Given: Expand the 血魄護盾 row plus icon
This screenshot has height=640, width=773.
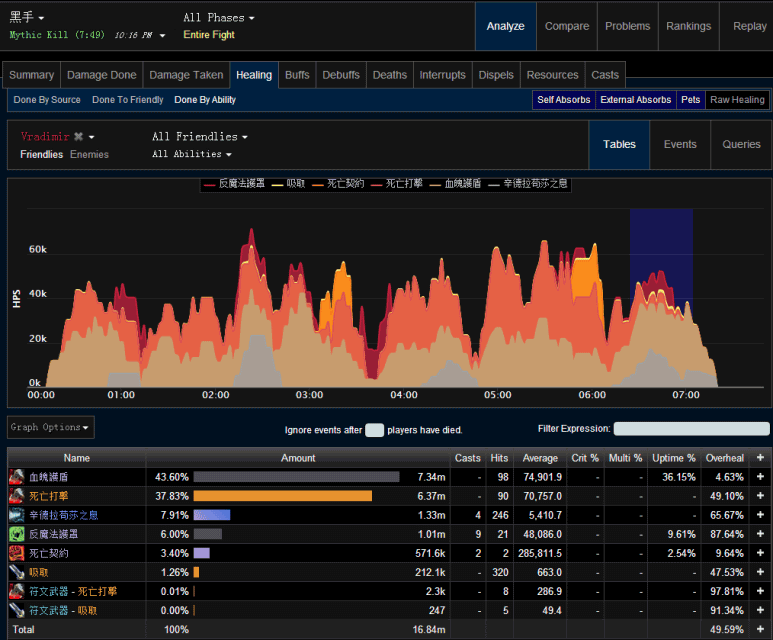Looking at the screenshot, I should pyautogui.click(x=760, y=477).
